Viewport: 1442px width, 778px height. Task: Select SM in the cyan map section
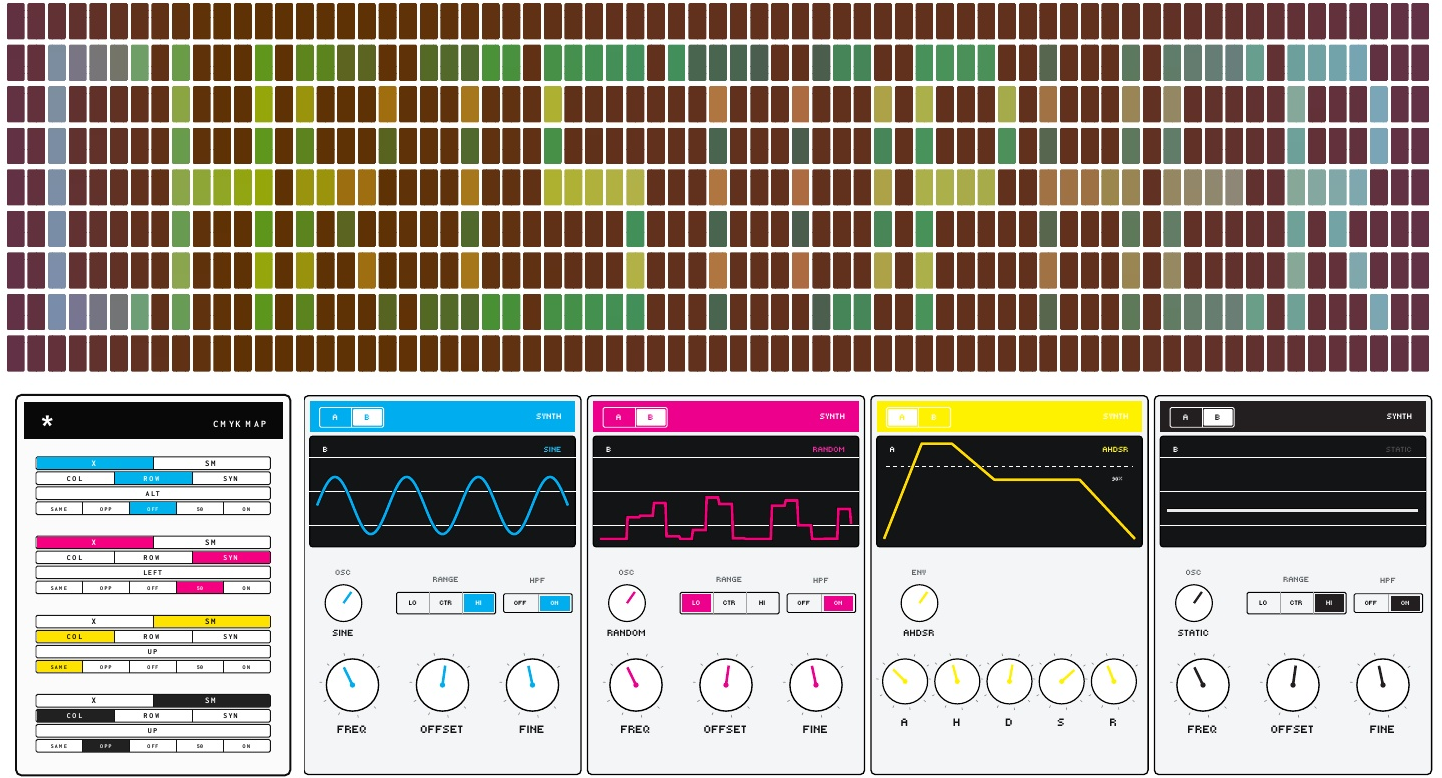[212, 463]
